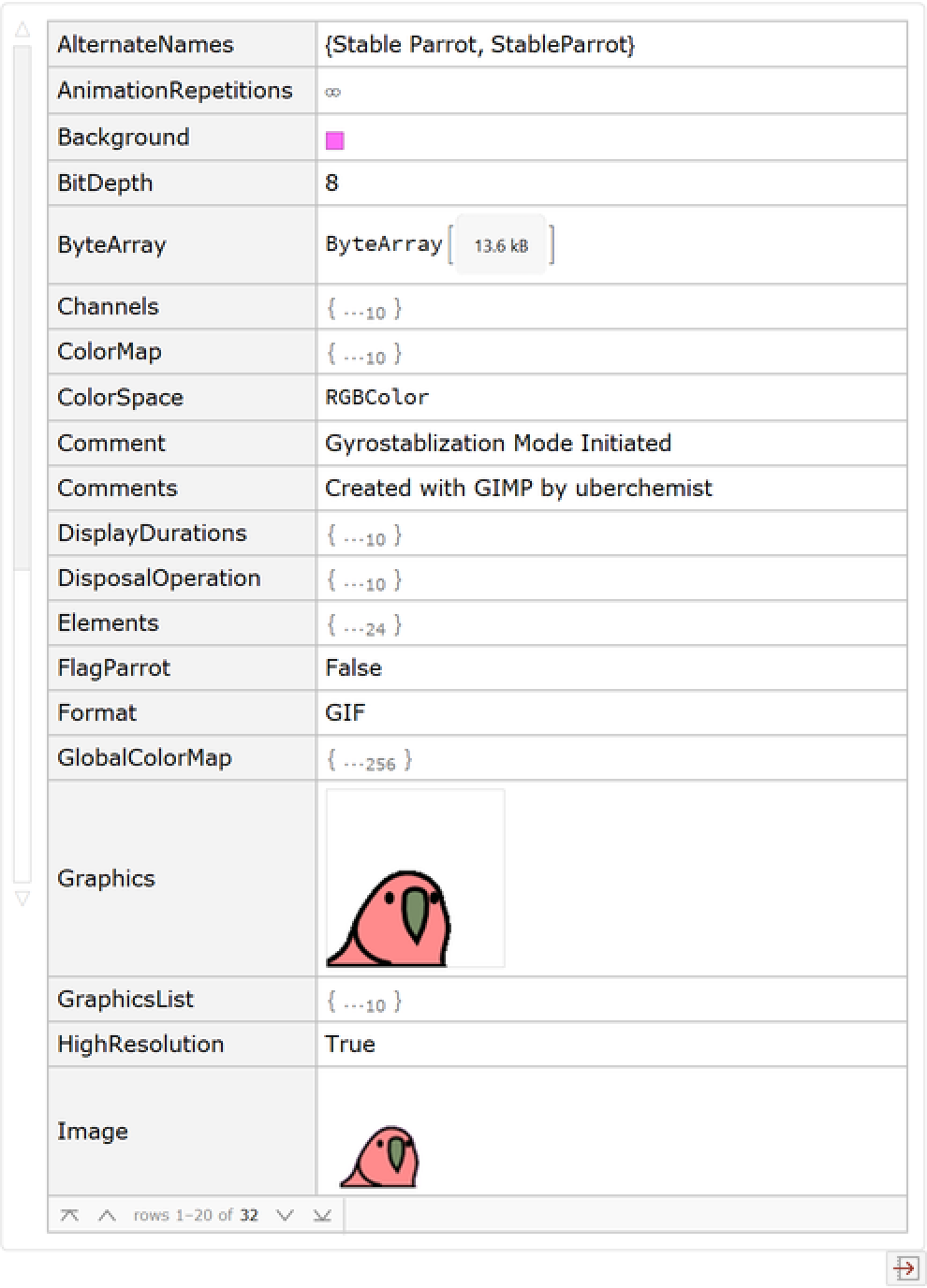
Task: Expand the DisplayDurations elided list
Action: click(x=364, y=535)
